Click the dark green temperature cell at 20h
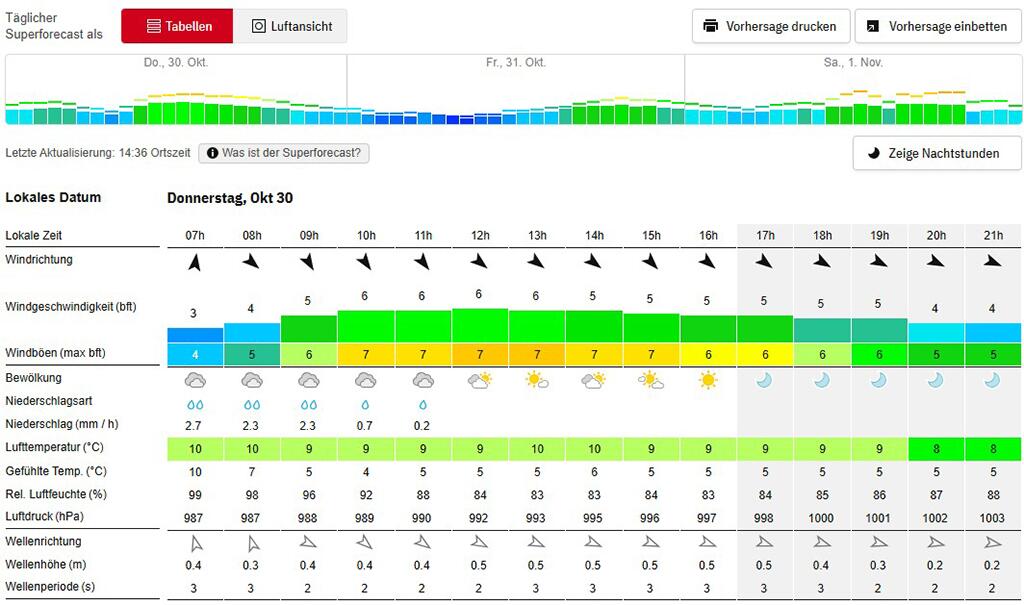The width and height of the screenshot is (1024, 605). pos(936,449)
